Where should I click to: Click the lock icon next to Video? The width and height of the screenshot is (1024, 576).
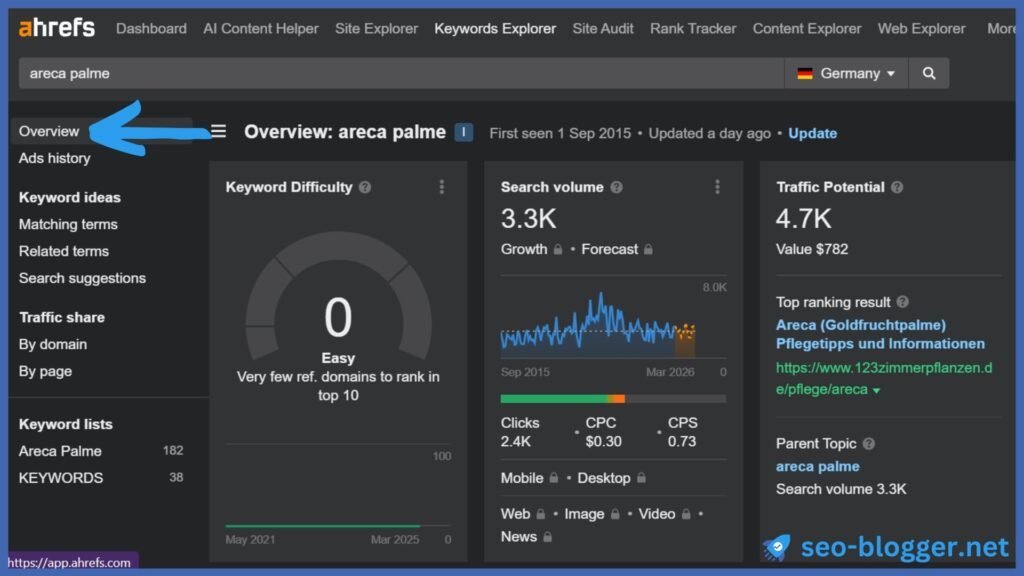(686, 514)
